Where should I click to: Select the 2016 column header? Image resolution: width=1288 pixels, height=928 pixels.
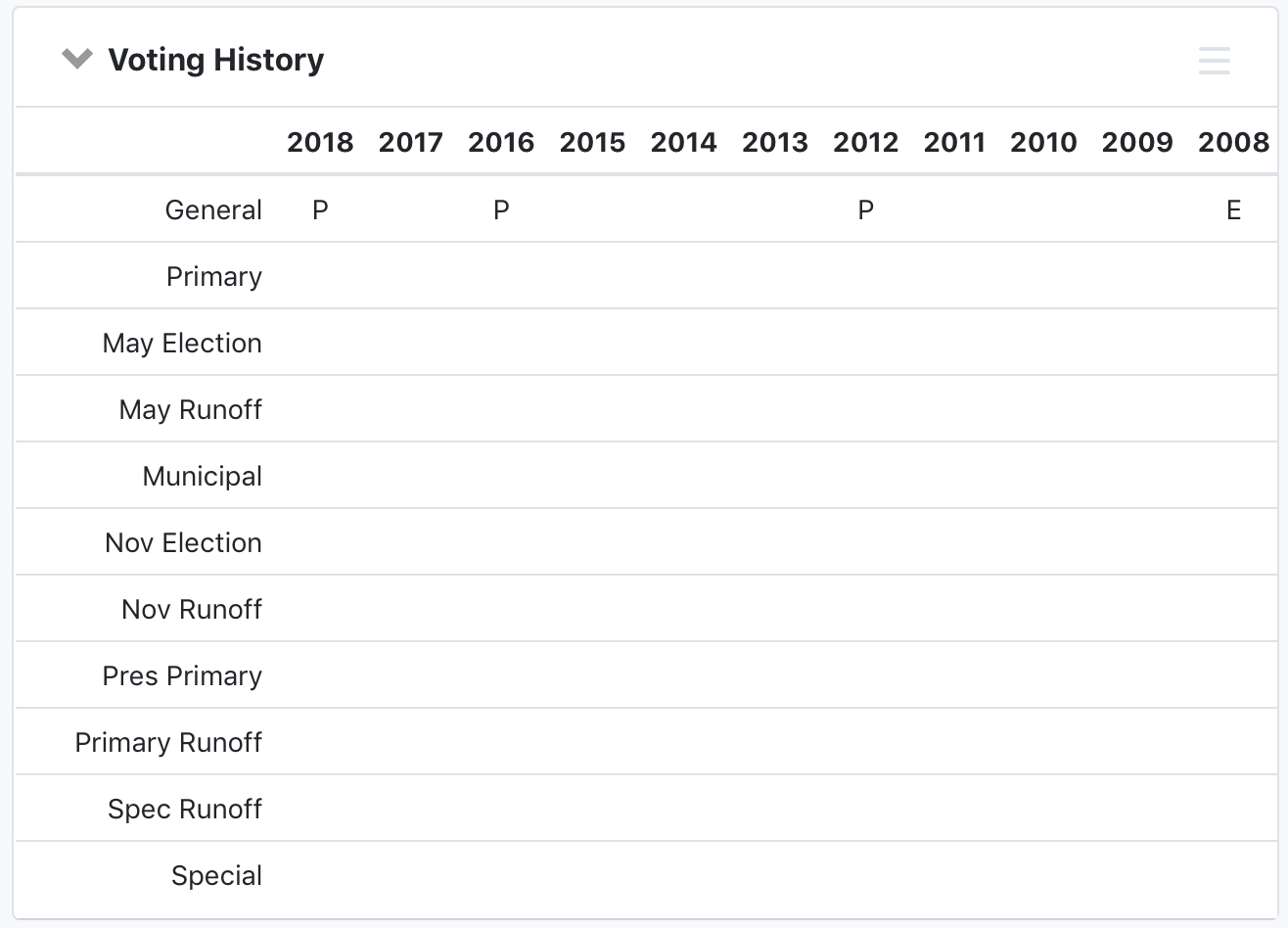click(501, 143)
